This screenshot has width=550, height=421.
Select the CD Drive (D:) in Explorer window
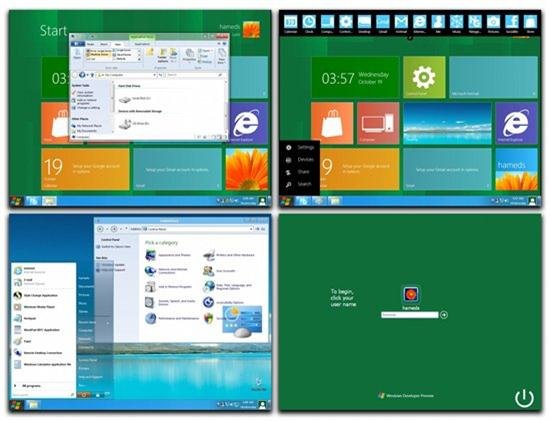[x=134, y=124]
